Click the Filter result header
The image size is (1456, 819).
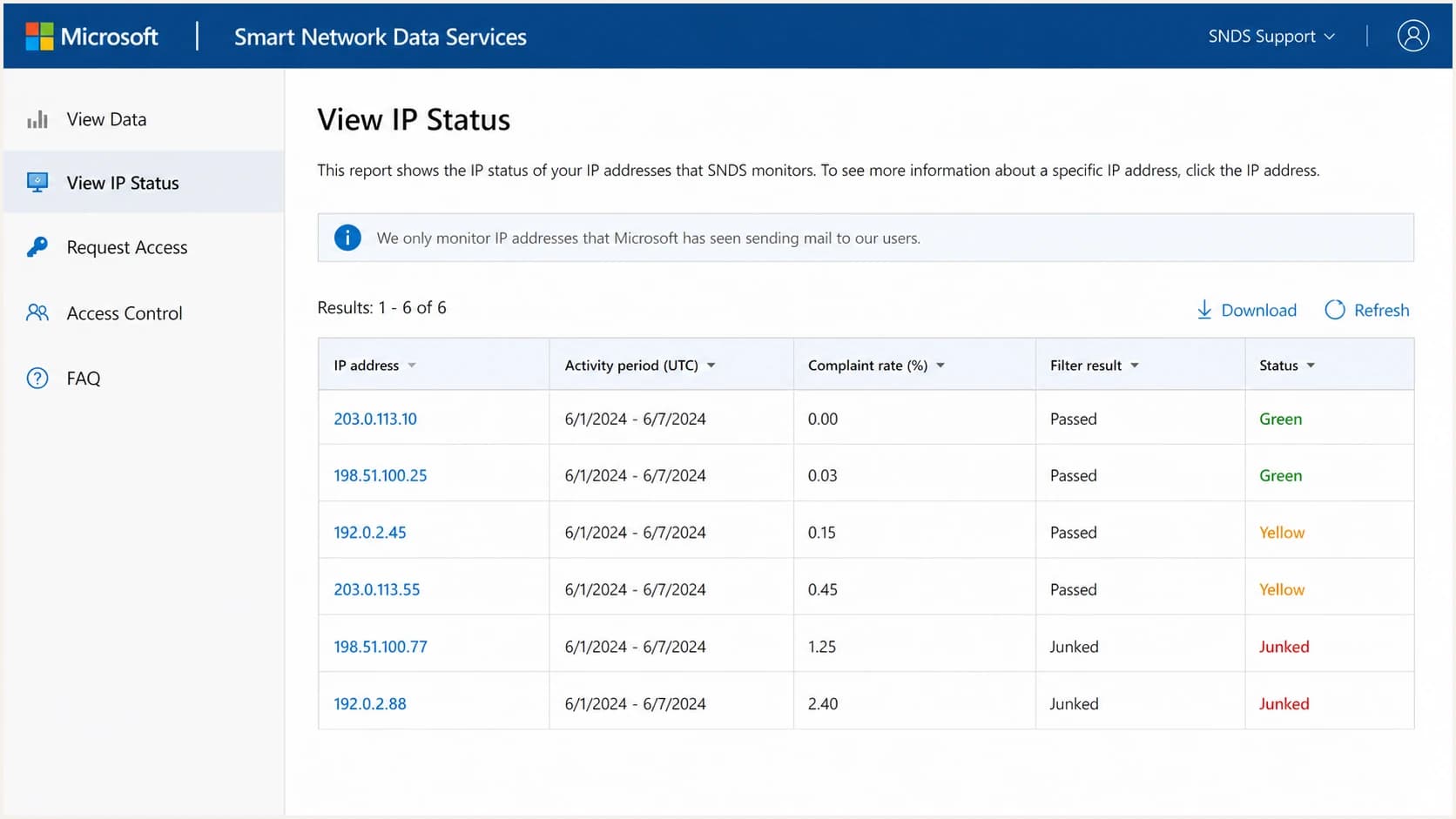(1140, 366)
